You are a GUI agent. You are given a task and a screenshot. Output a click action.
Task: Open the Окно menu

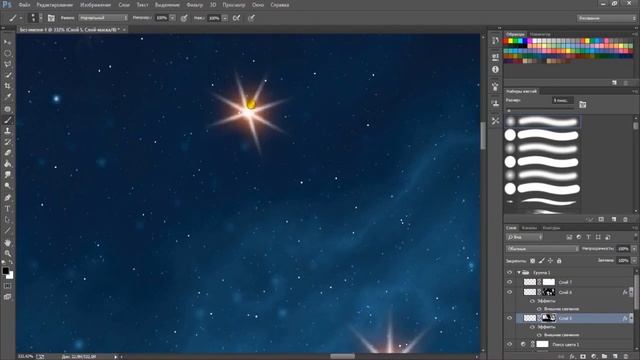coord(258,5)
